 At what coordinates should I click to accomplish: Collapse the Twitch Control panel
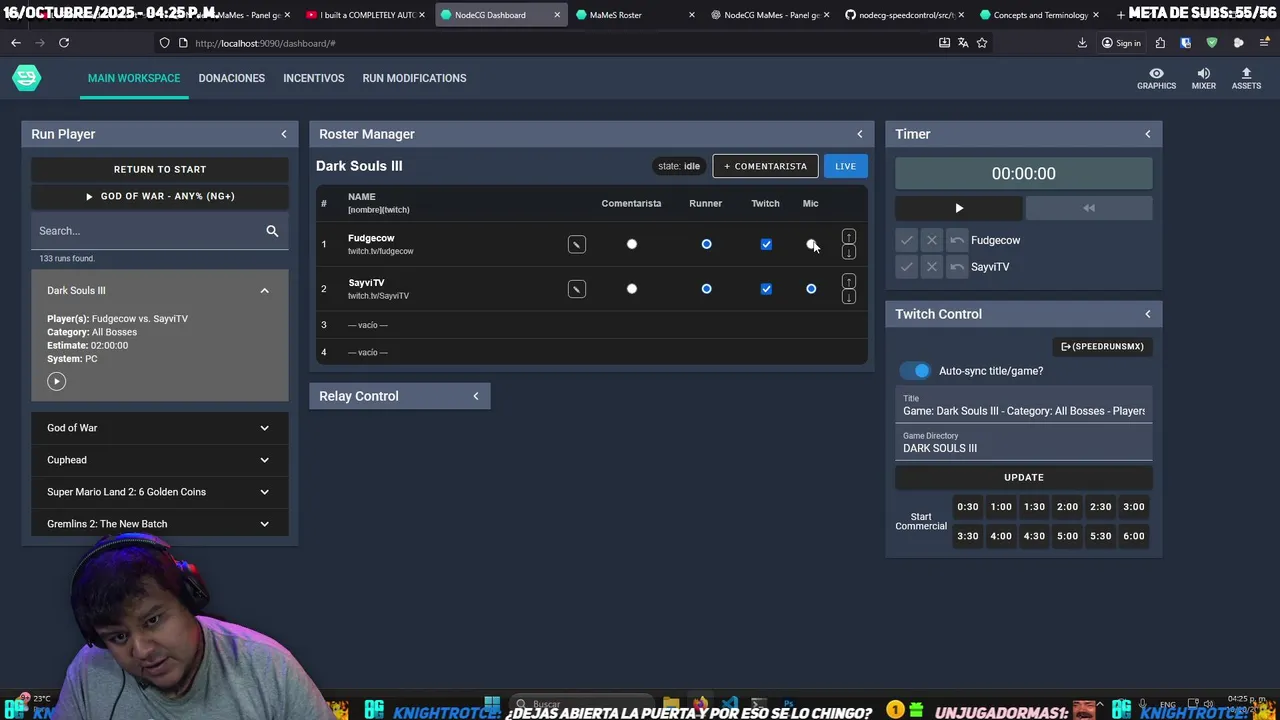tap(1147, 314)
